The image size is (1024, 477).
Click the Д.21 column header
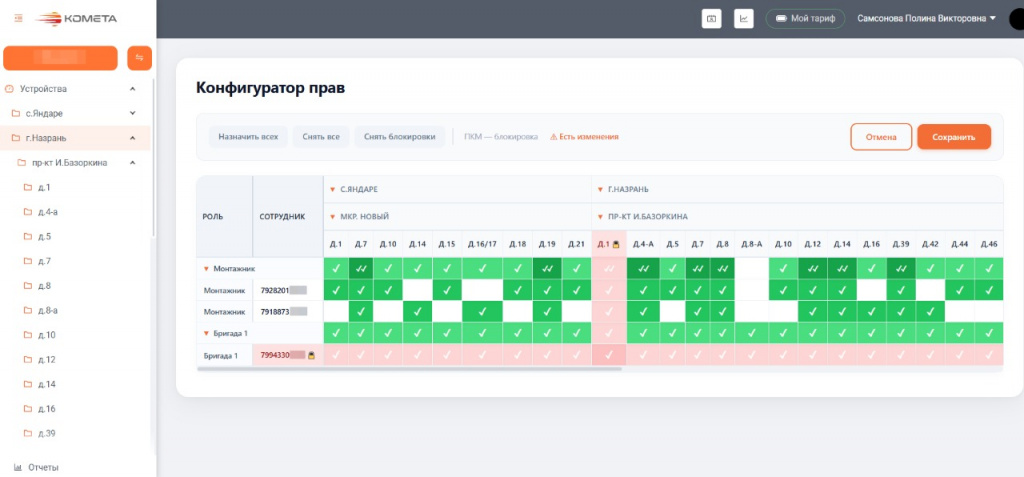pos(576,244)
